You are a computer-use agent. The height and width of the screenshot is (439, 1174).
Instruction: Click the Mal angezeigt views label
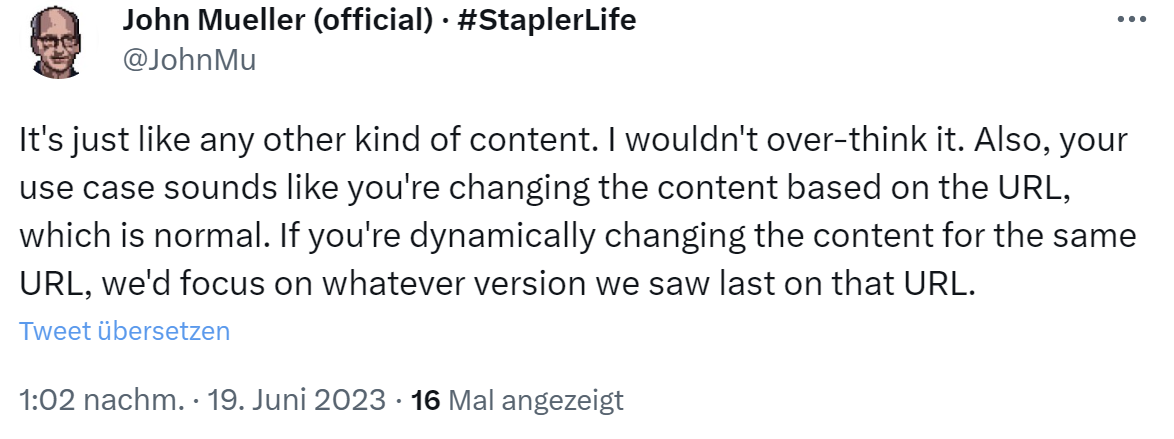535,400
